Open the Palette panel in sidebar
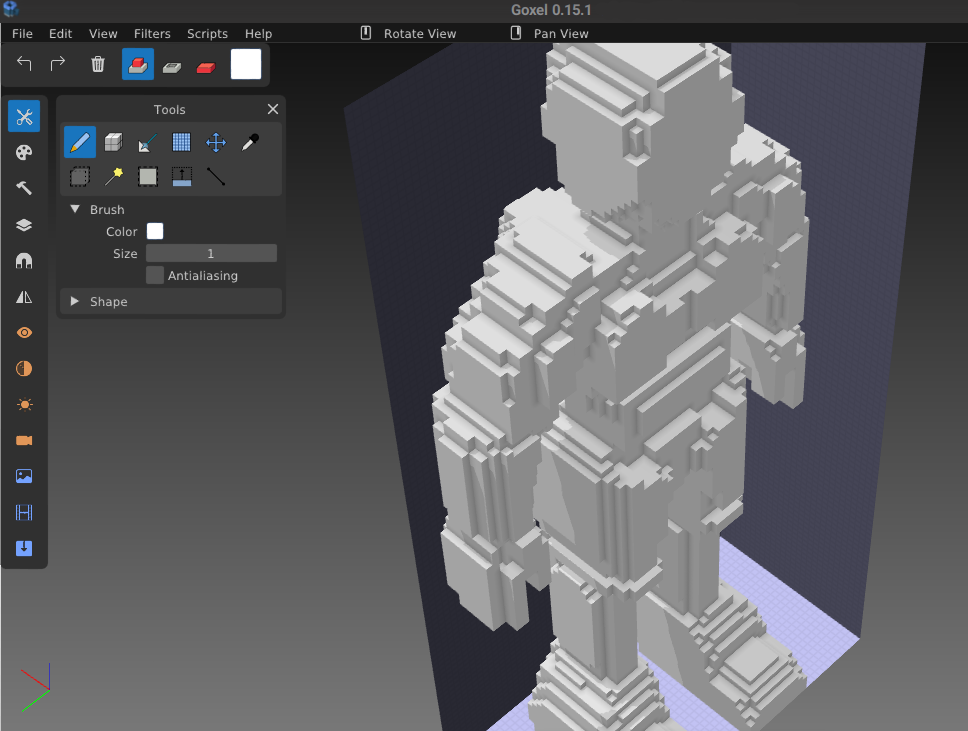Screen dimensions: 968x731 pos(24,153)
